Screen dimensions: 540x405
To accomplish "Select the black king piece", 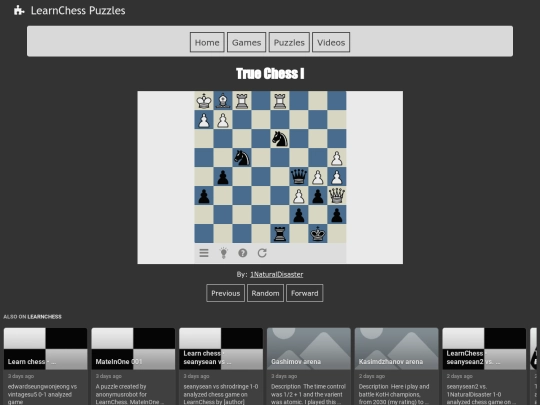I will coord(318,233).
